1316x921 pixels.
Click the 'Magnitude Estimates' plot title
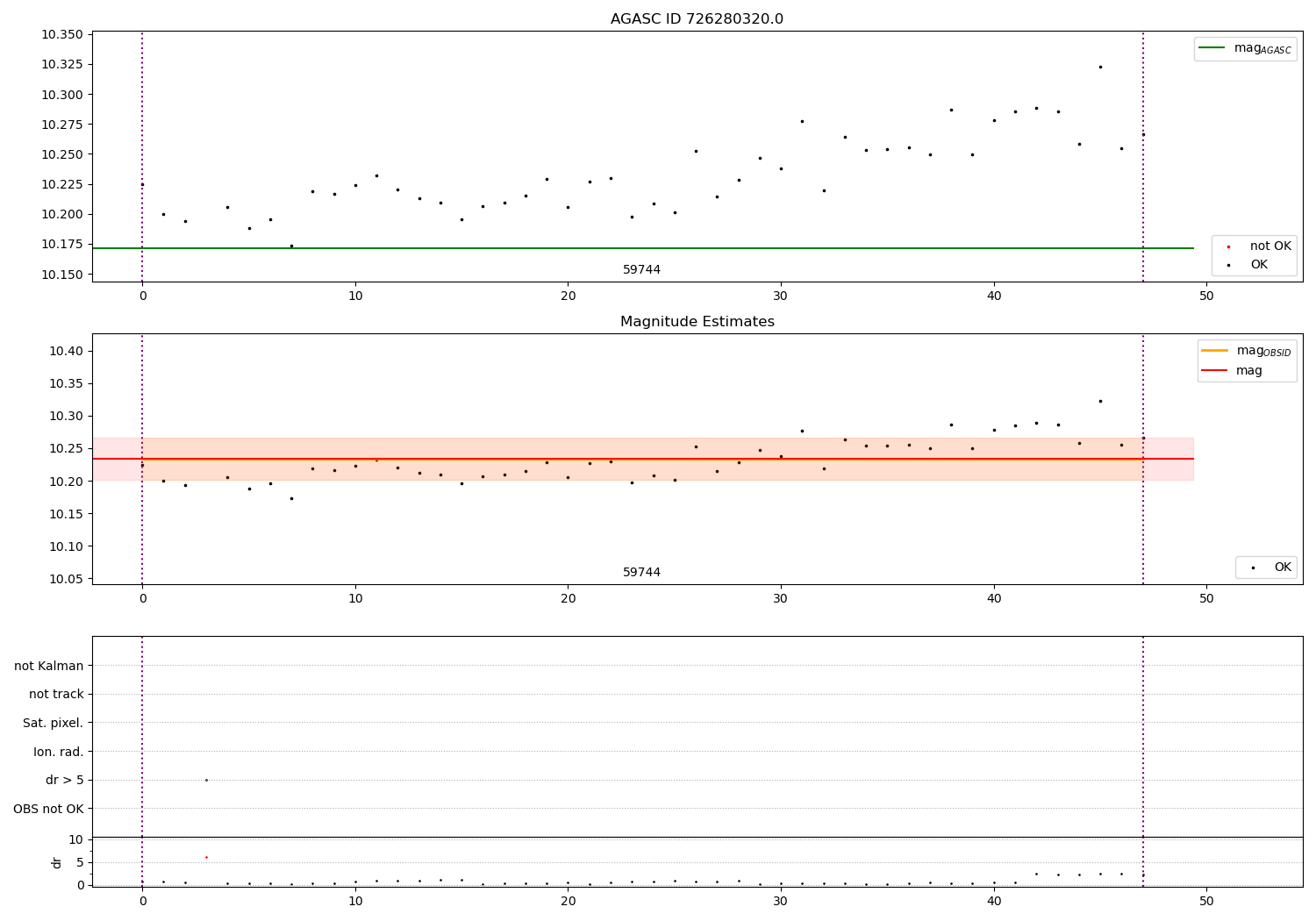pos(697,322)
